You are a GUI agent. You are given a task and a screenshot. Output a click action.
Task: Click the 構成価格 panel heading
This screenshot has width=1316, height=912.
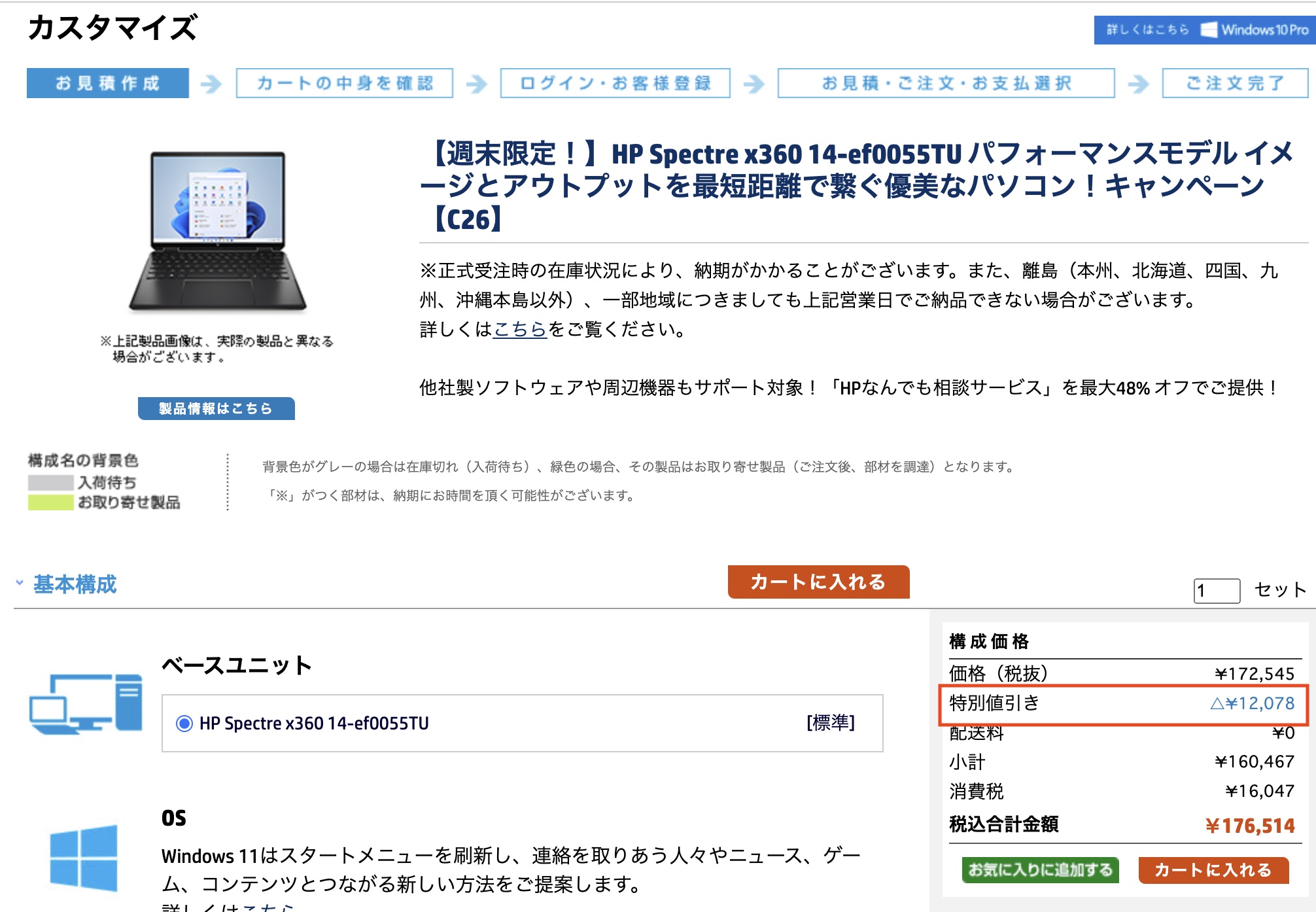[989, 641]
